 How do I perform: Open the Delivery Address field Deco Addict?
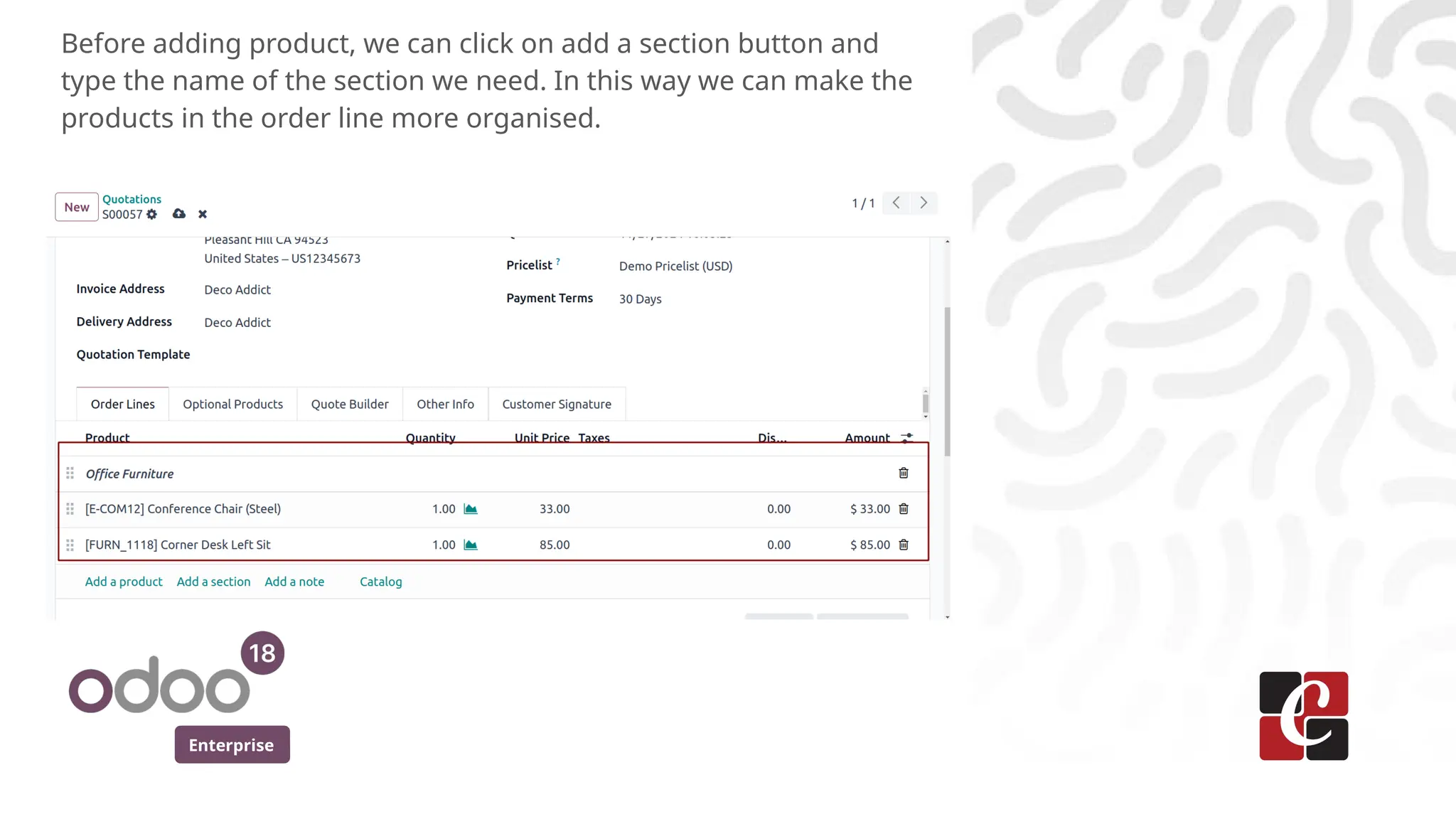[237, 322]
